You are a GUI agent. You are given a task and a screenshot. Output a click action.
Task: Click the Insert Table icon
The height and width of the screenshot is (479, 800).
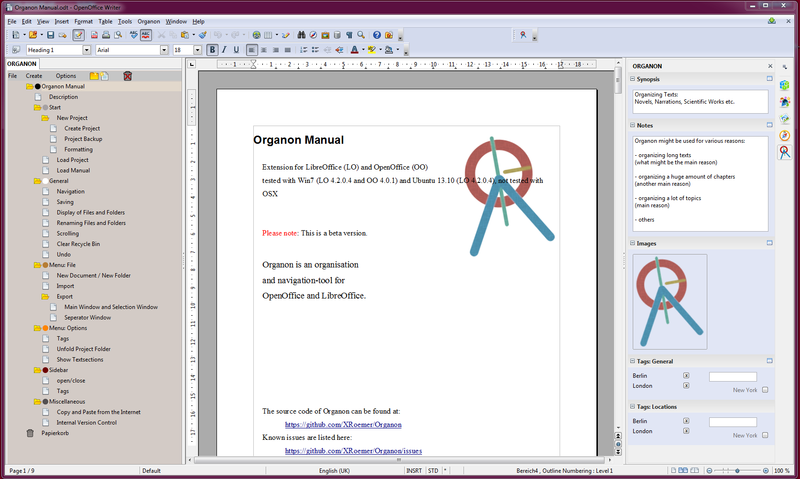(x=268, y=35)
